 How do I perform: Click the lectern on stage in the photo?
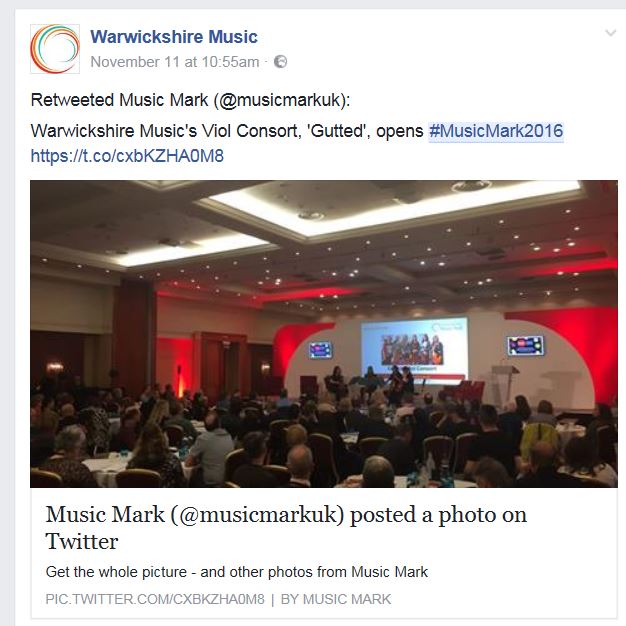pos(504,383)
